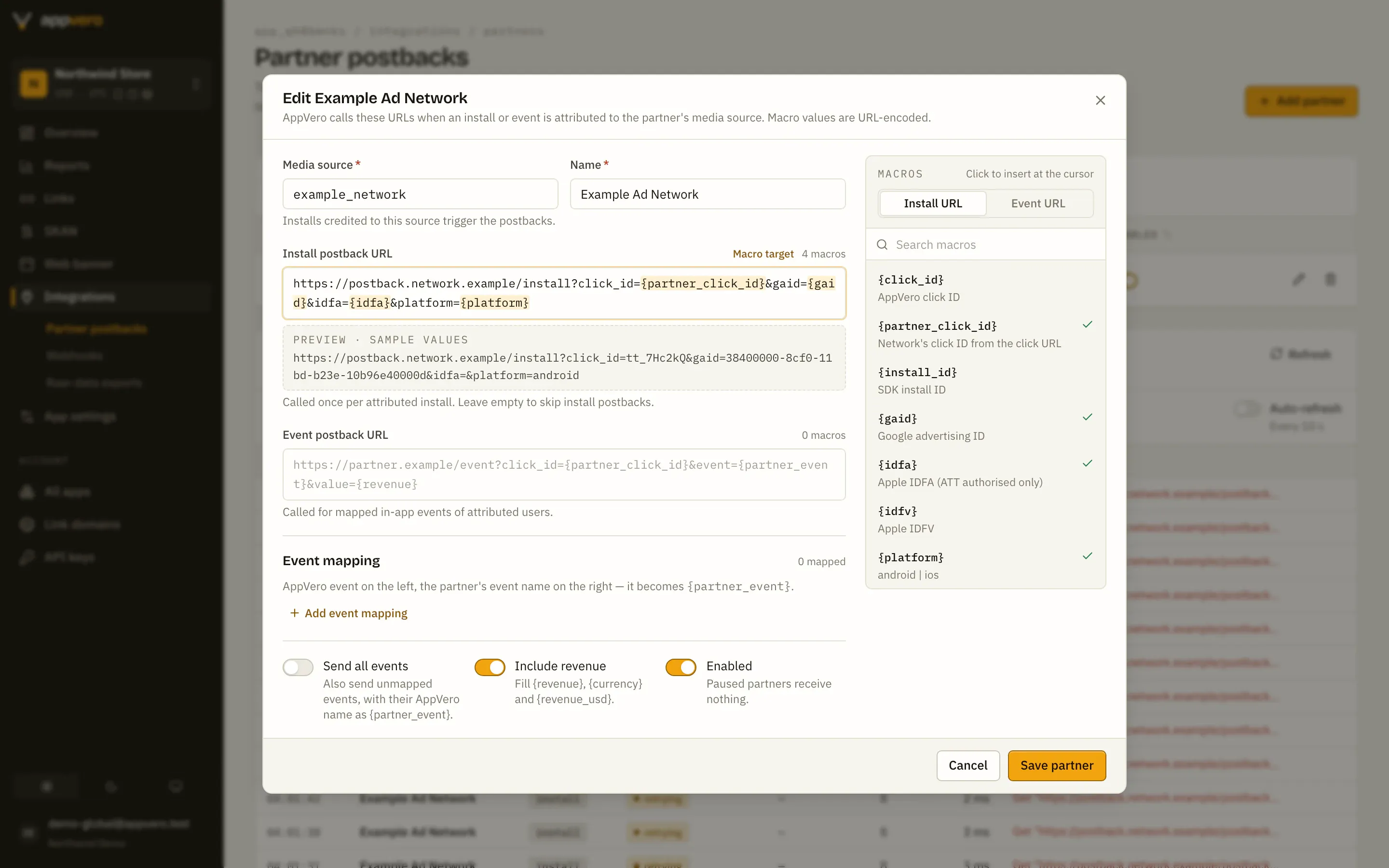Screen dimensions: 1389x868
Task: Disable the Enabled partner switch
Action: [681, 667]
